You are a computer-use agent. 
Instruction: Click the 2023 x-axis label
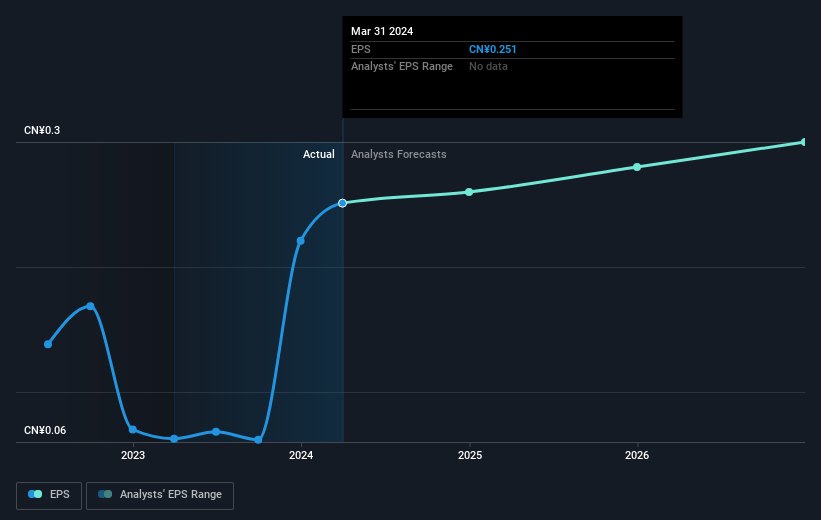(x=133, y=456)
